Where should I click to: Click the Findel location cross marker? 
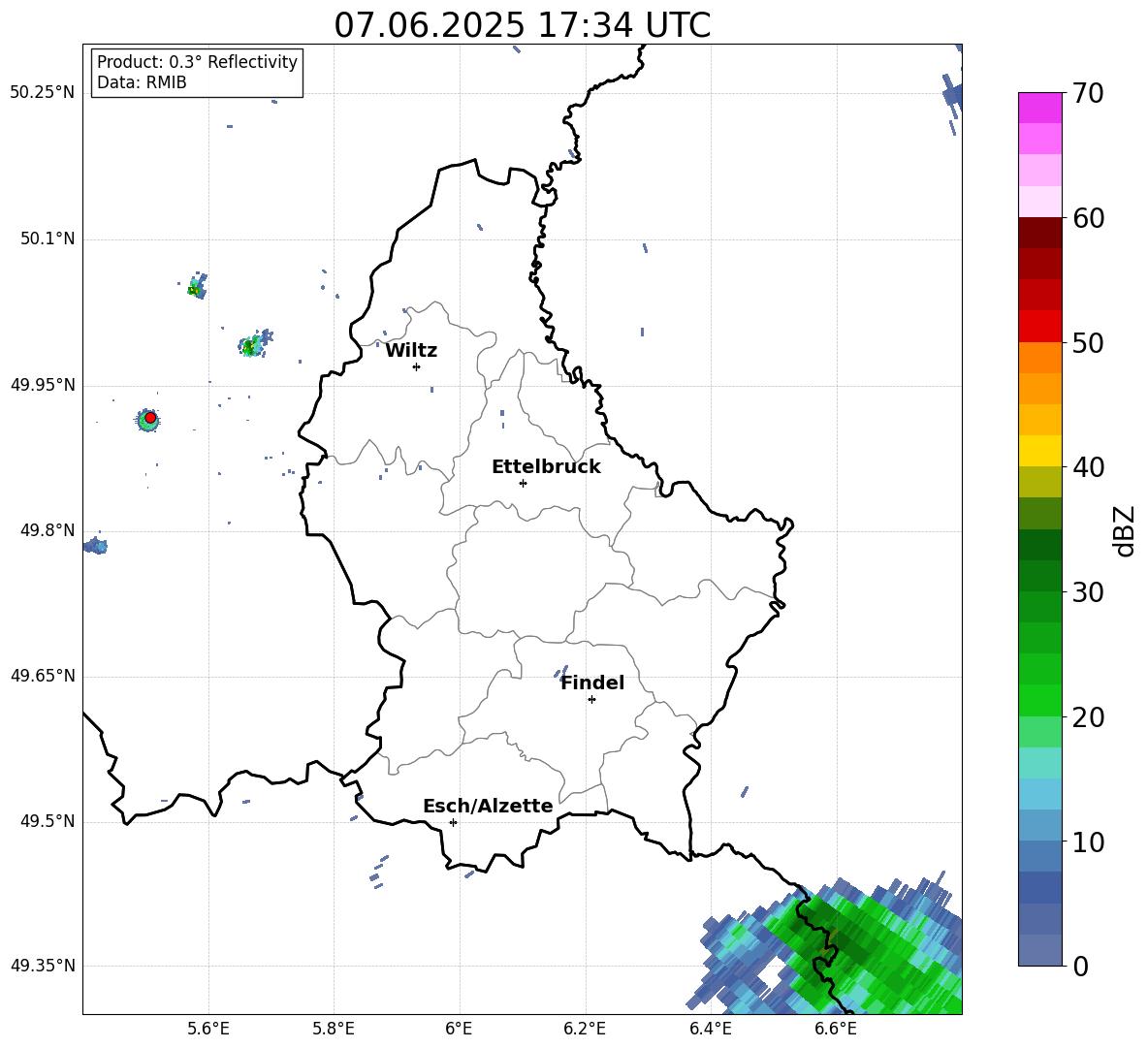[x=591, y=700]
